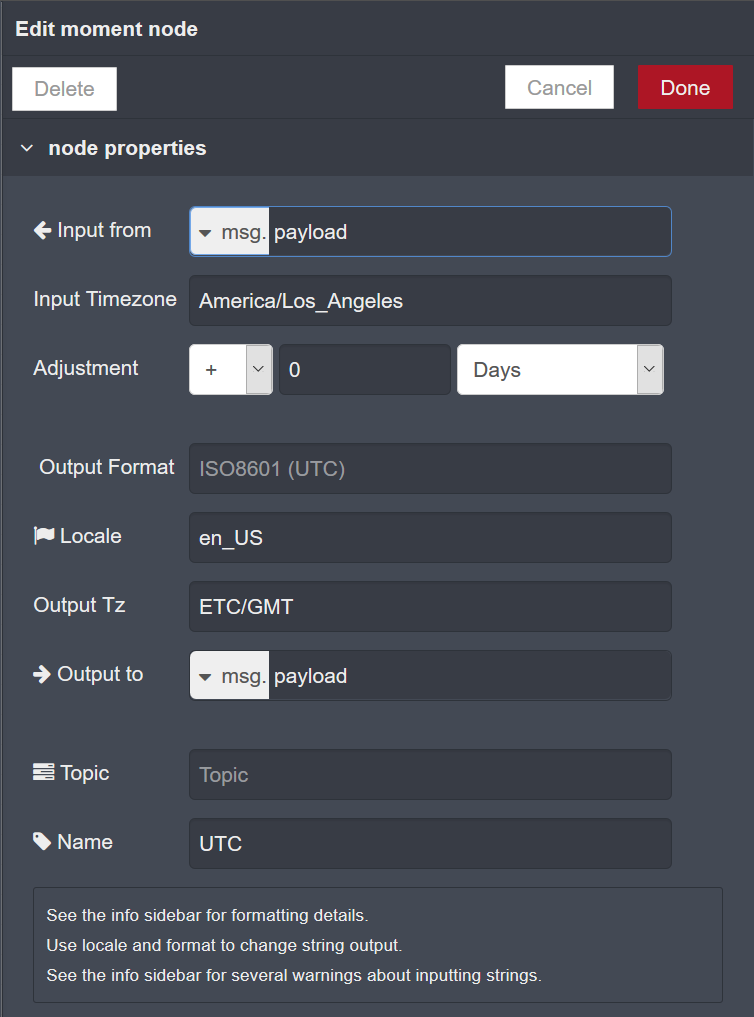Click the Cancel button
This screenshot has width=754, height=1017.
[x=560, y=87]
